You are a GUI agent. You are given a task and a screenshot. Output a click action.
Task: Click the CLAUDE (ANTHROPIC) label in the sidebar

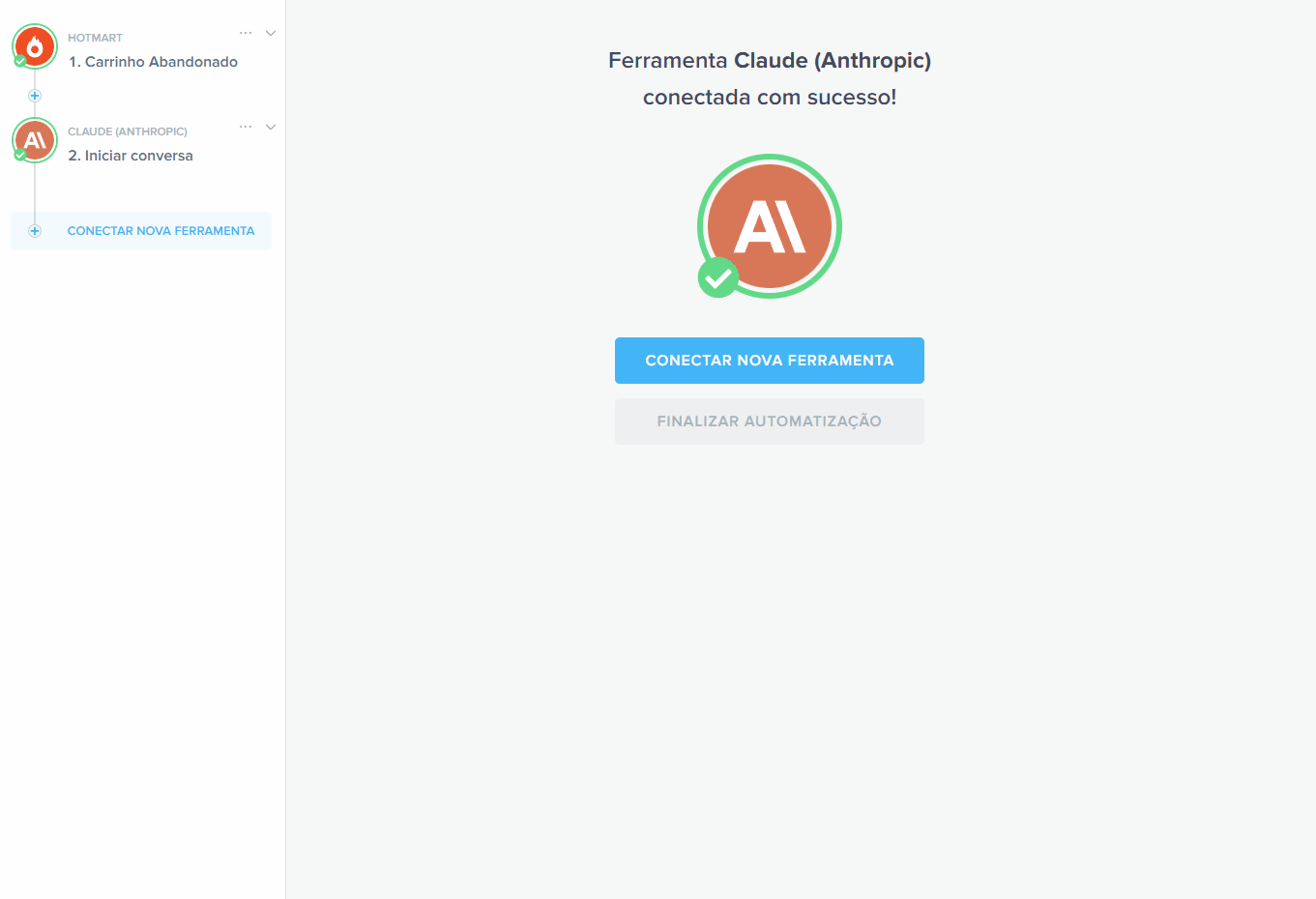[128, 131]
